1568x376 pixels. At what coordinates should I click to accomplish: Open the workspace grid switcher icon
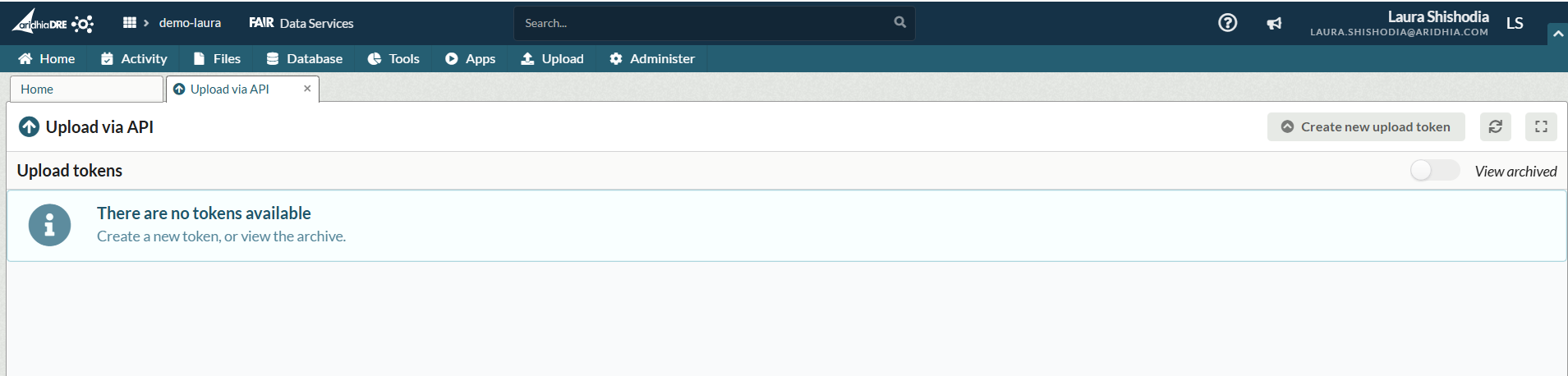[x=130, y=23]
